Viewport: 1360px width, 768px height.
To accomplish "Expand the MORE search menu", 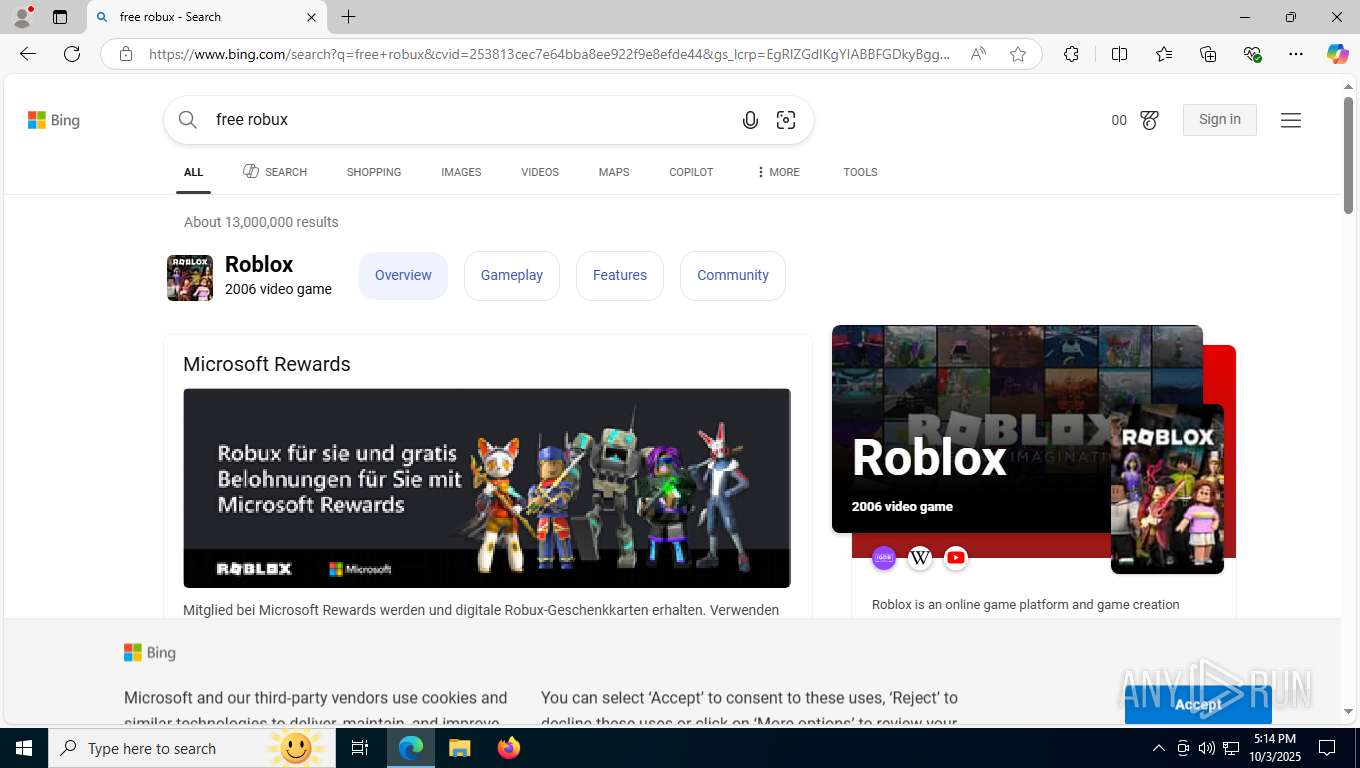I will (777, 172).
